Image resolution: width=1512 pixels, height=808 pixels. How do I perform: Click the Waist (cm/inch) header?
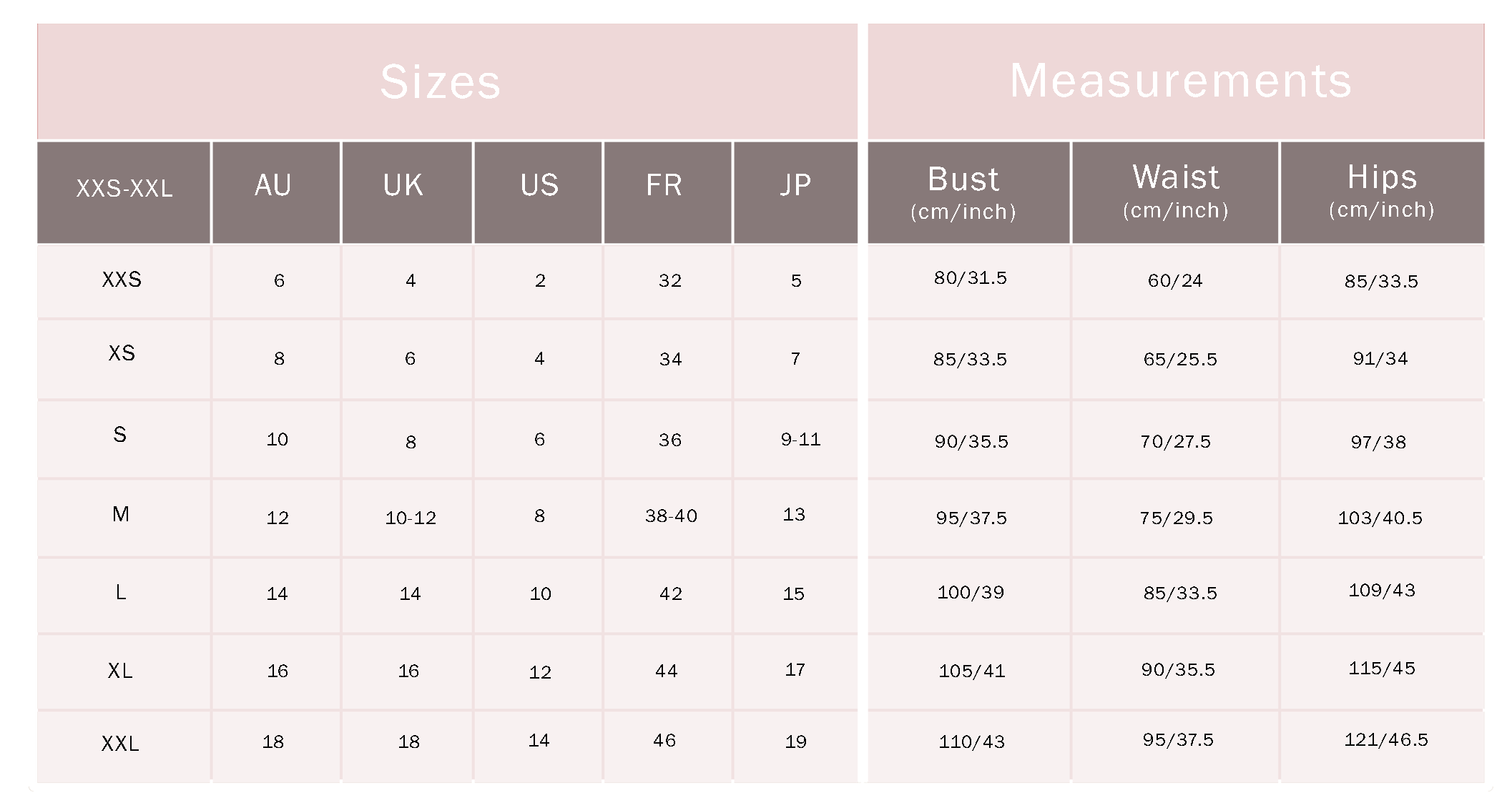pos(1175,192)
